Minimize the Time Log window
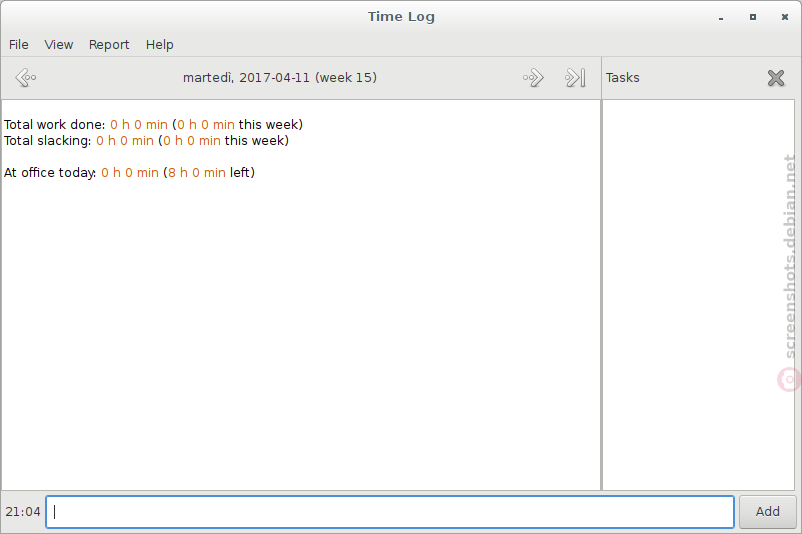The image size is (802, 534). coord(721,17)
